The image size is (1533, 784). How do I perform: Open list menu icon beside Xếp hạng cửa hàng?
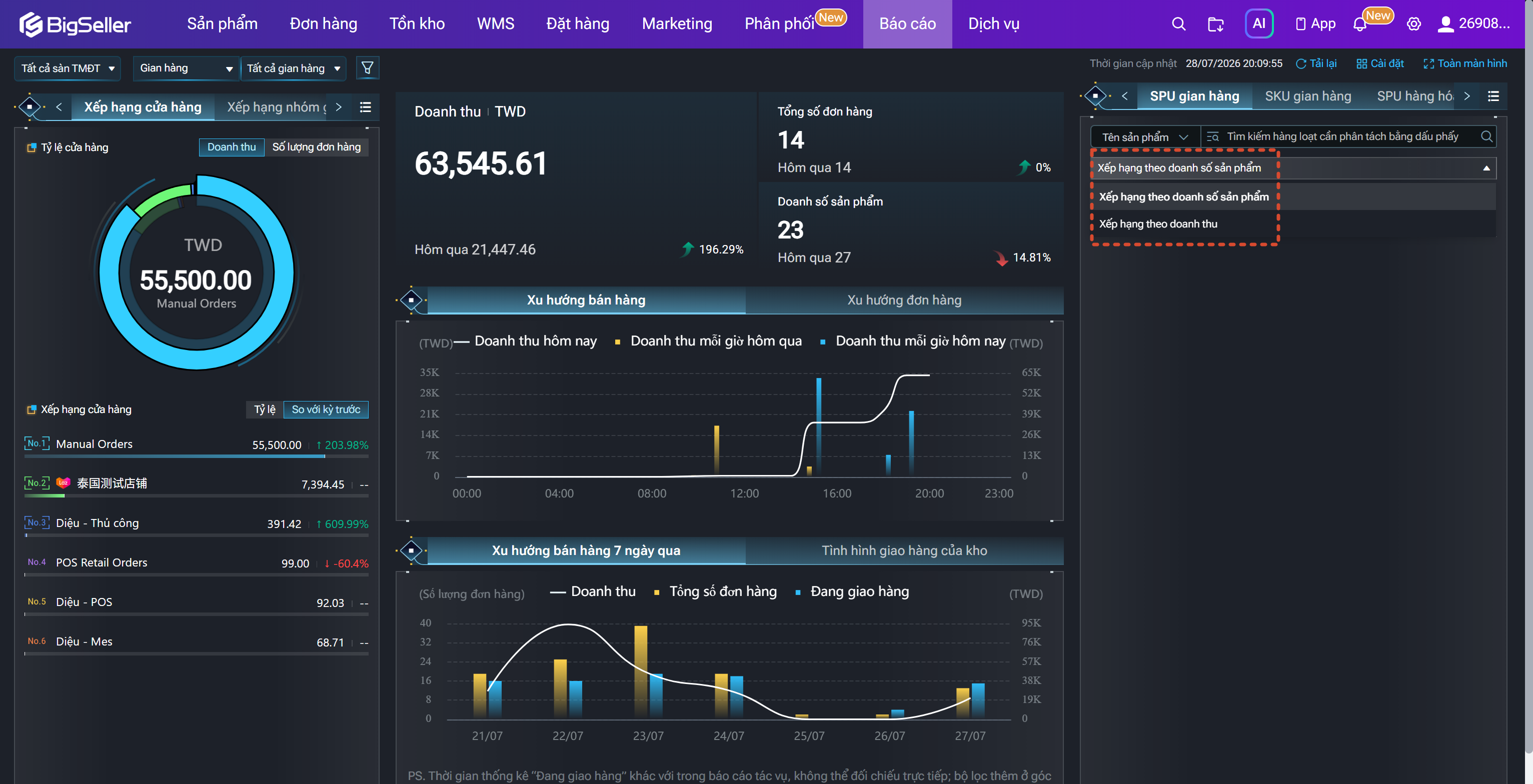click(x=366, y=107)
